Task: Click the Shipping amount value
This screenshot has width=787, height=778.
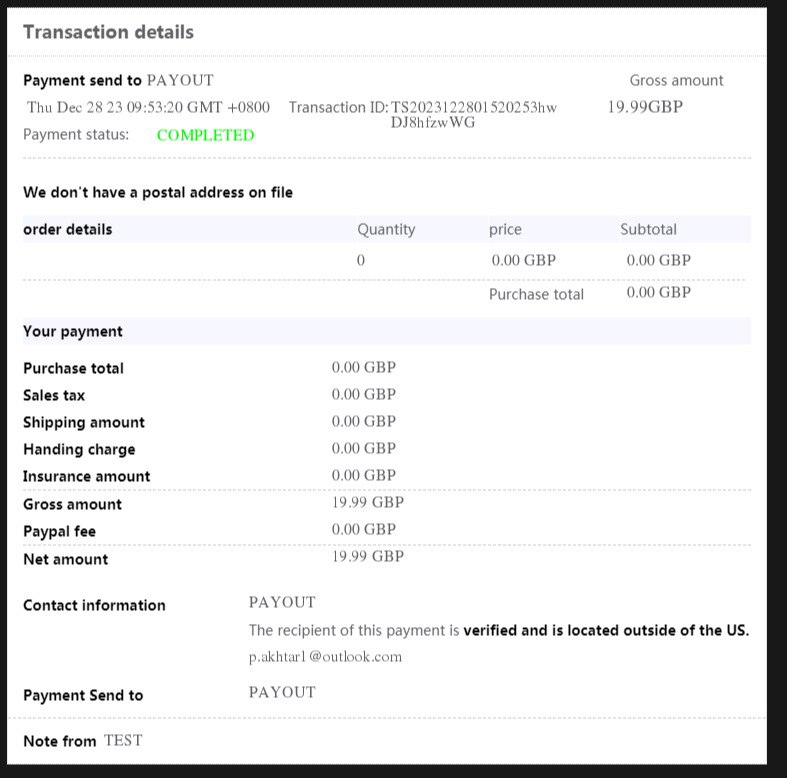Action: (x=363, y=421)
